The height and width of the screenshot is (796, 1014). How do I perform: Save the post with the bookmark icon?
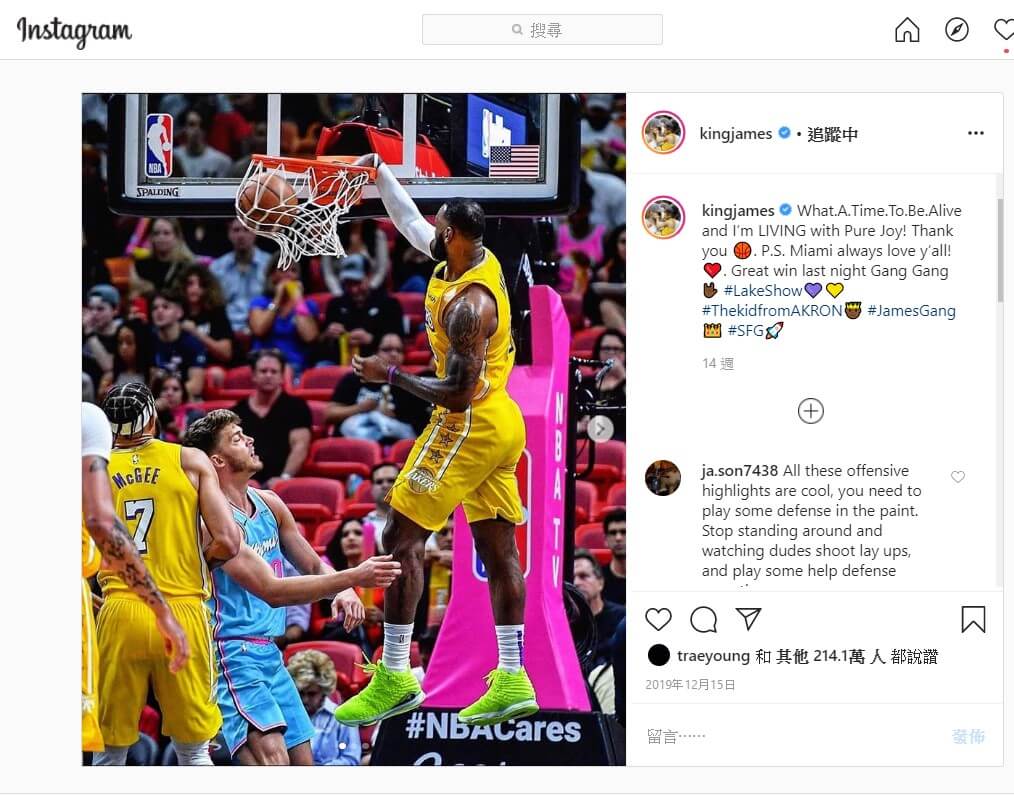coord(973,619)
